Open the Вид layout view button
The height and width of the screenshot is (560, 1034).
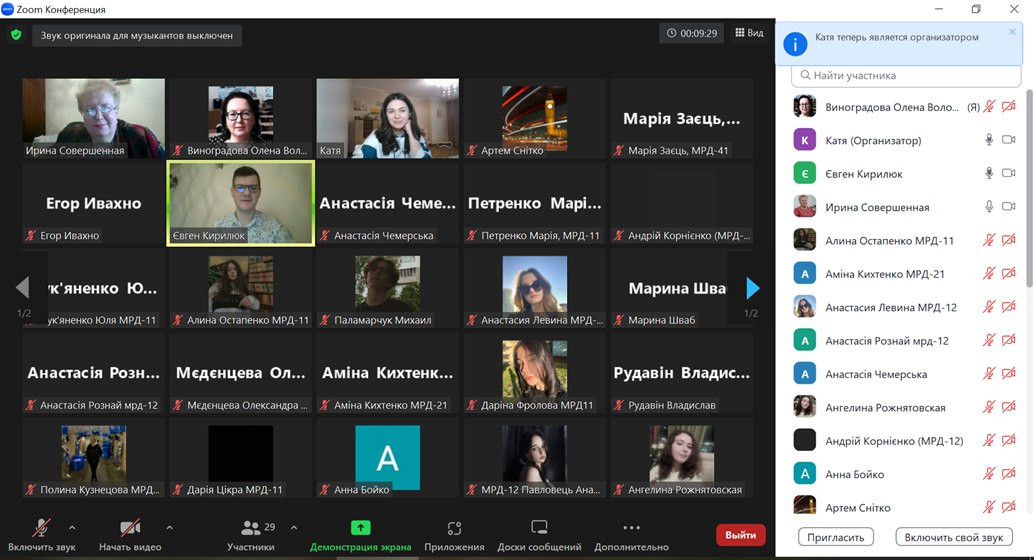749,33
